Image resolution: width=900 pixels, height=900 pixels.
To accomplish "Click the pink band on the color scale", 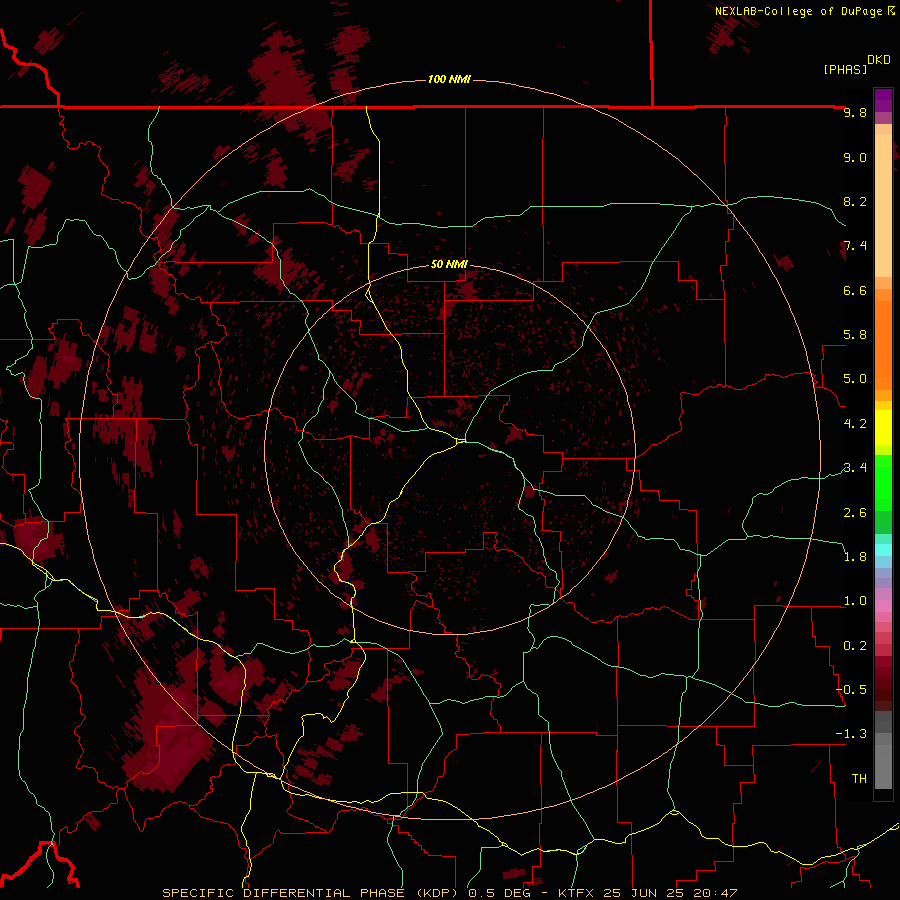I will [x=883, y=606].
